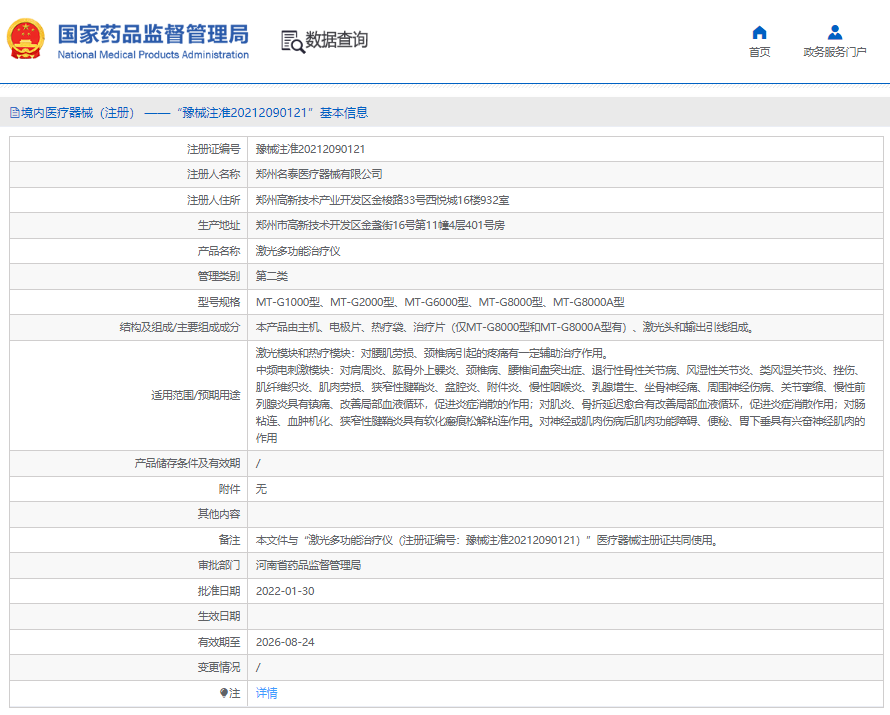Click the 政务服务门户 label
The width and height of the screenshot is (890, 715).
pos(834,52)
